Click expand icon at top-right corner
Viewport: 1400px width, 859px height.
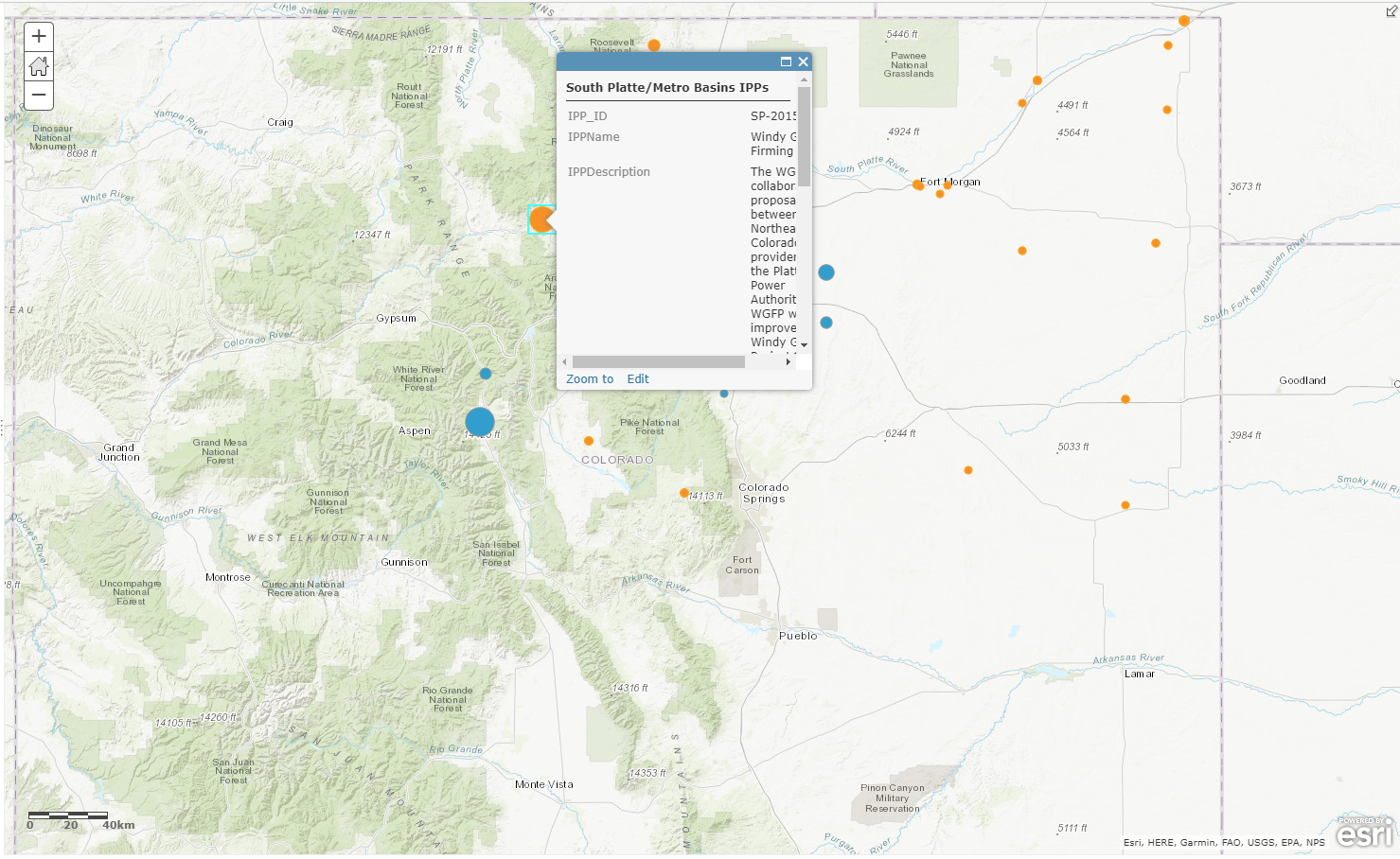[x=1391, y=11]
